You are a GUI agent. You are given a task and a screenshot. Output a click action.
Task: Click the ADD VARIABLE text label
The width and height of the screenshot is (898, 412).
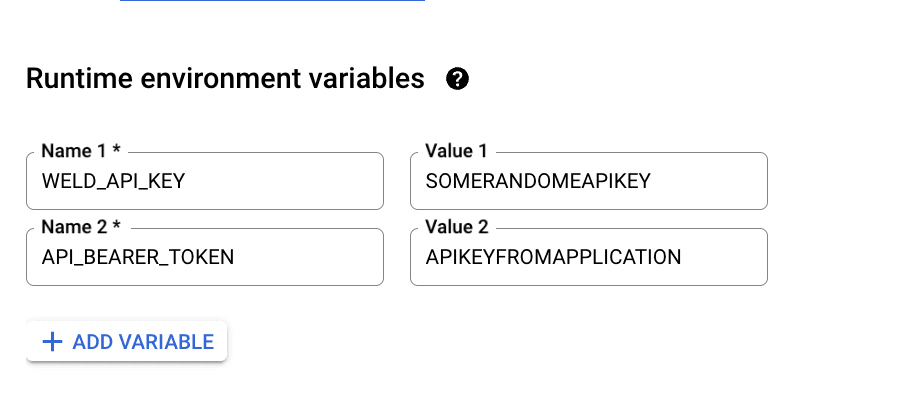(143, 342)
